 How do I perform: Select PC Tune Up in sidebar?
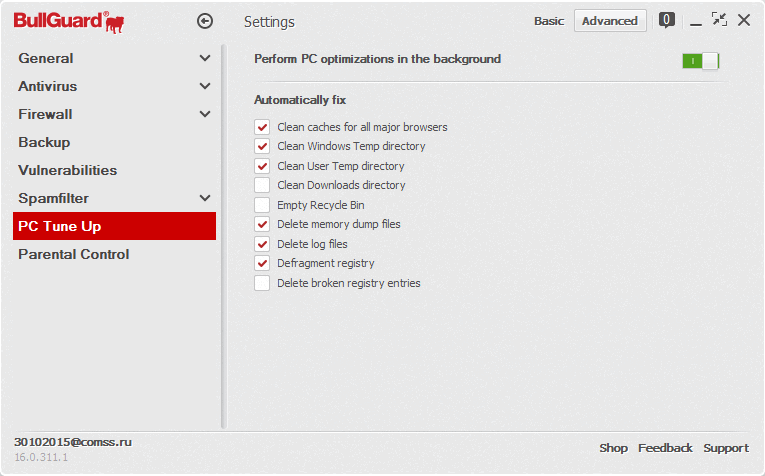[x=114, y=226]
